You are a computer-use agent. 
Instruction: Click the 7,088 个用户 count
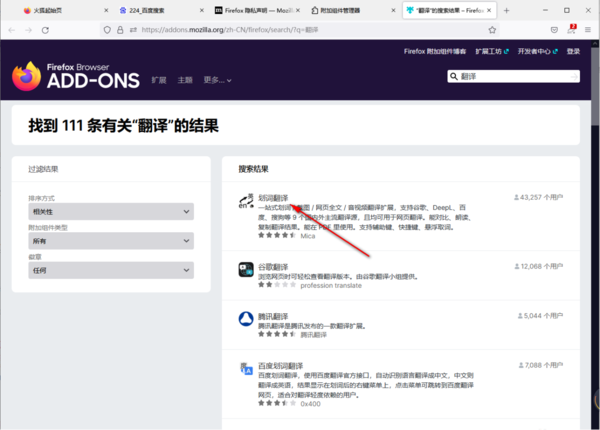point(541,365)
